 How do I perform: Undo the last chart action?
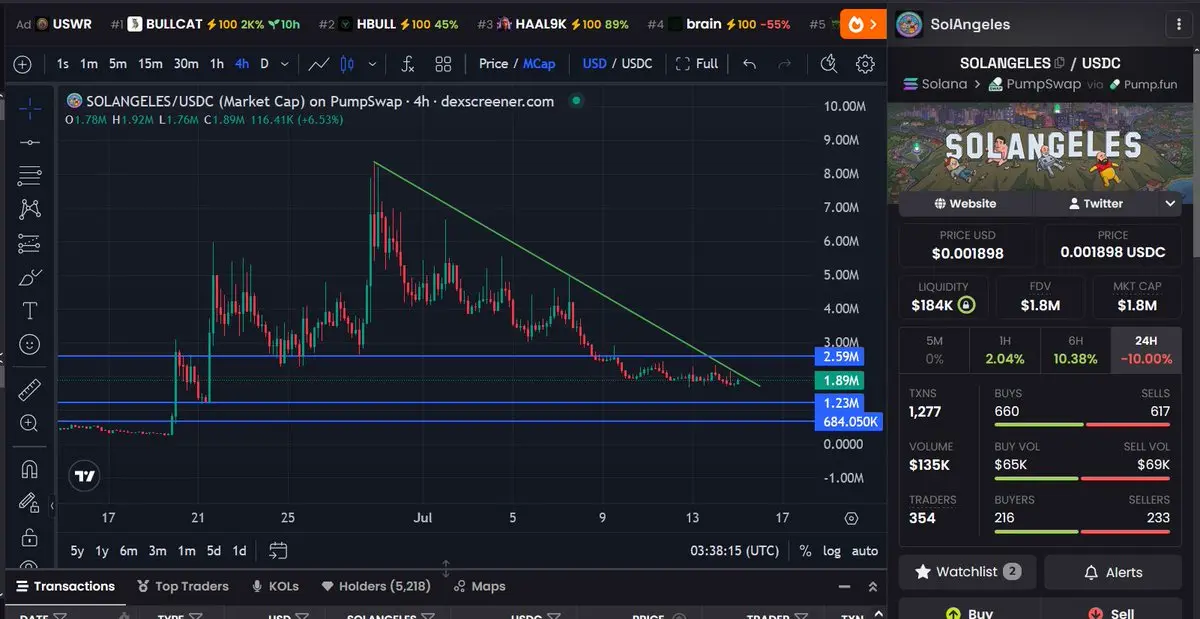749,64
